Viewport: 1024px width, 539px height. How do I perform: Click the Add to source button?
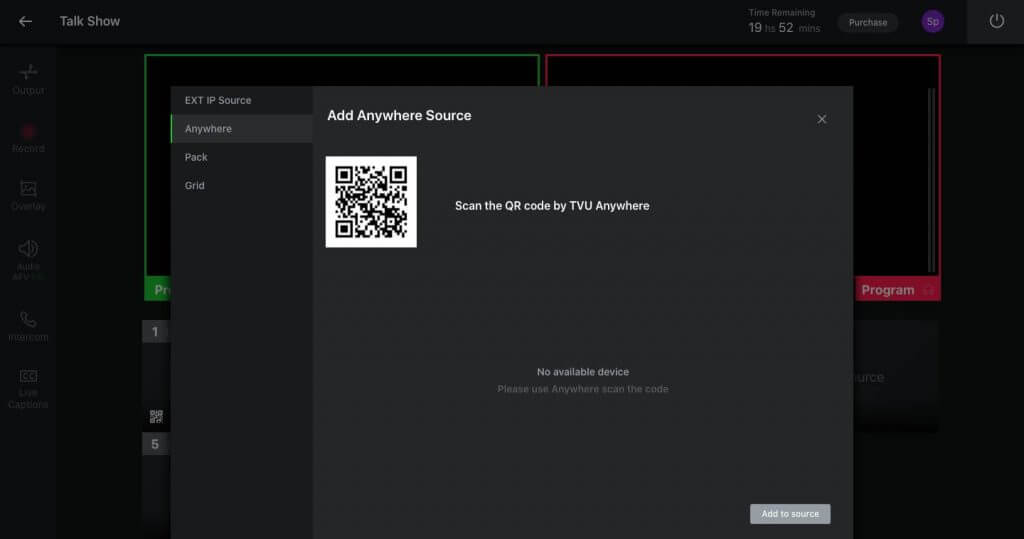click(790, 514)
